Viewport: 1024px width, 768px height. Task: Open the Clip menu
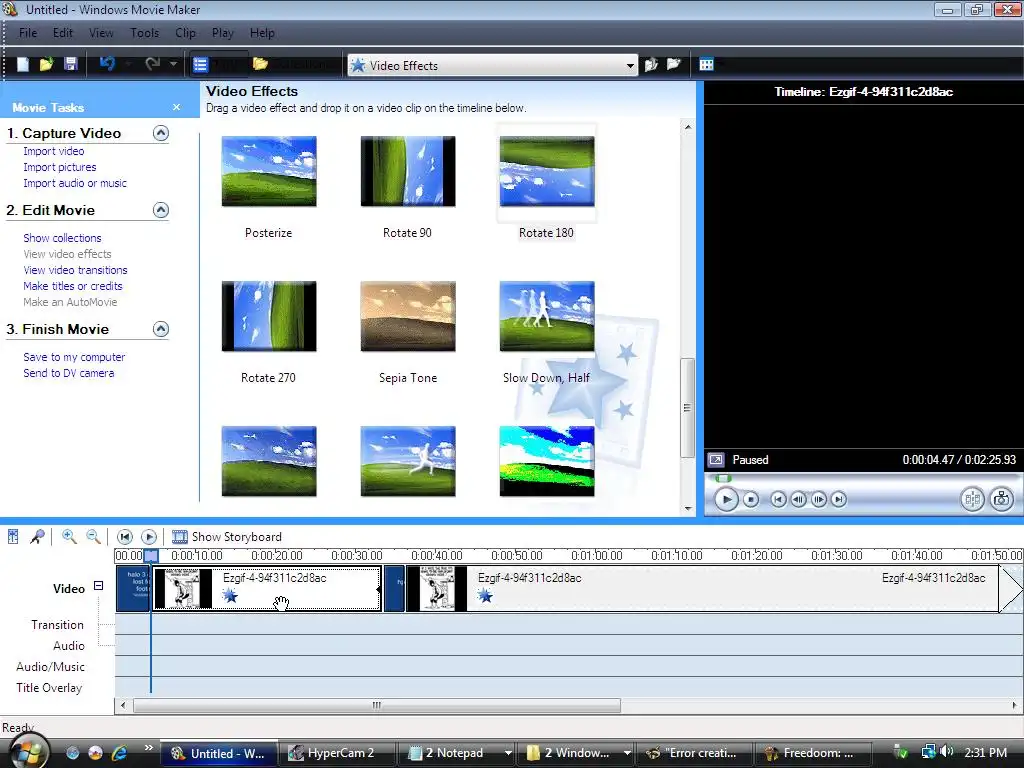tap(185, 33)
